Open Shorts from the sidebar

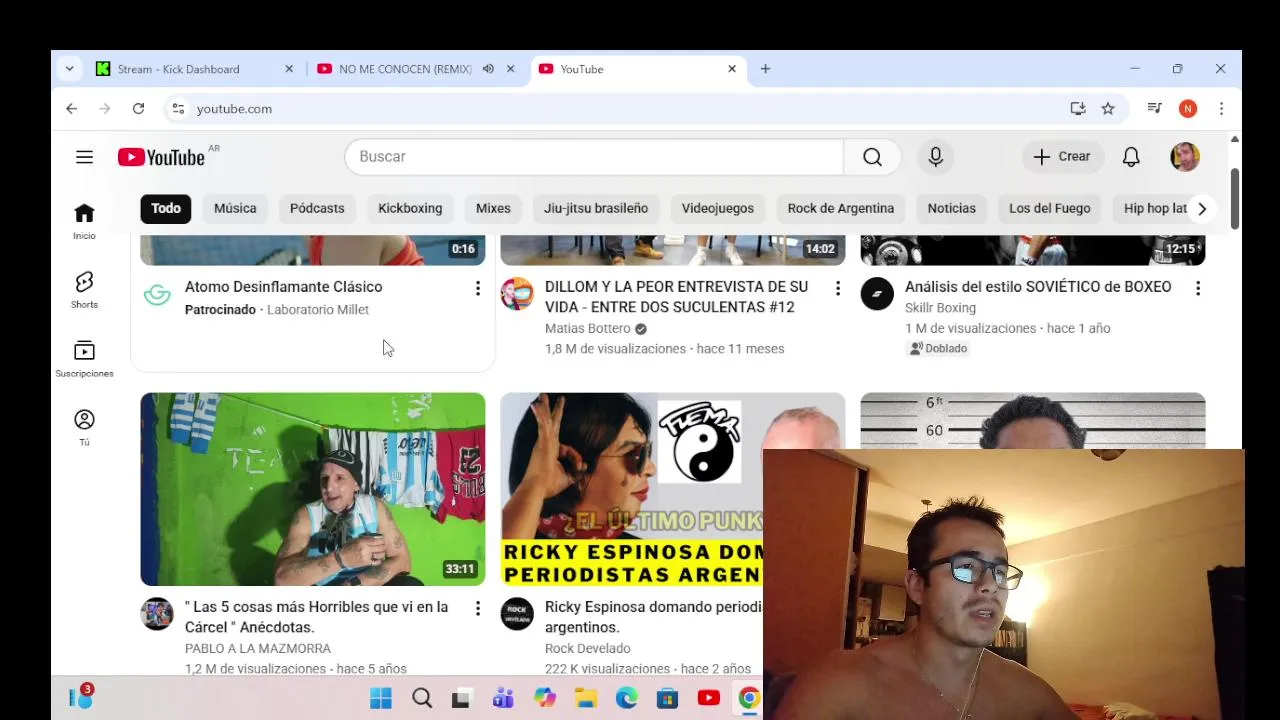[84, 290]
